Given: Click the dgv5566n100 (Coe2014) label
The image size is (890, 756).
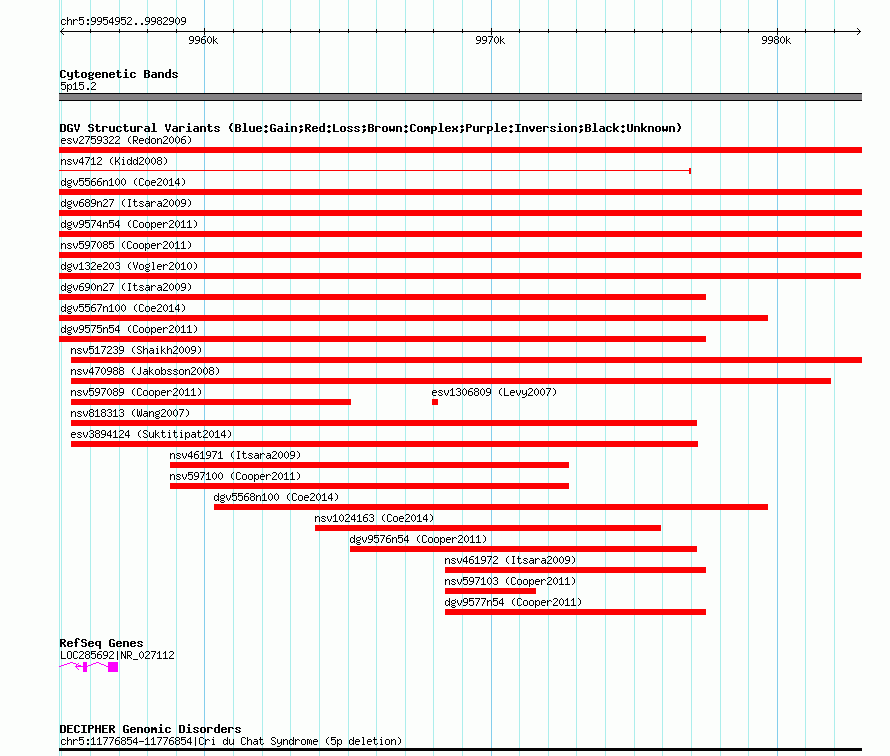Looking at the screenshot, I should click(123, 182).
